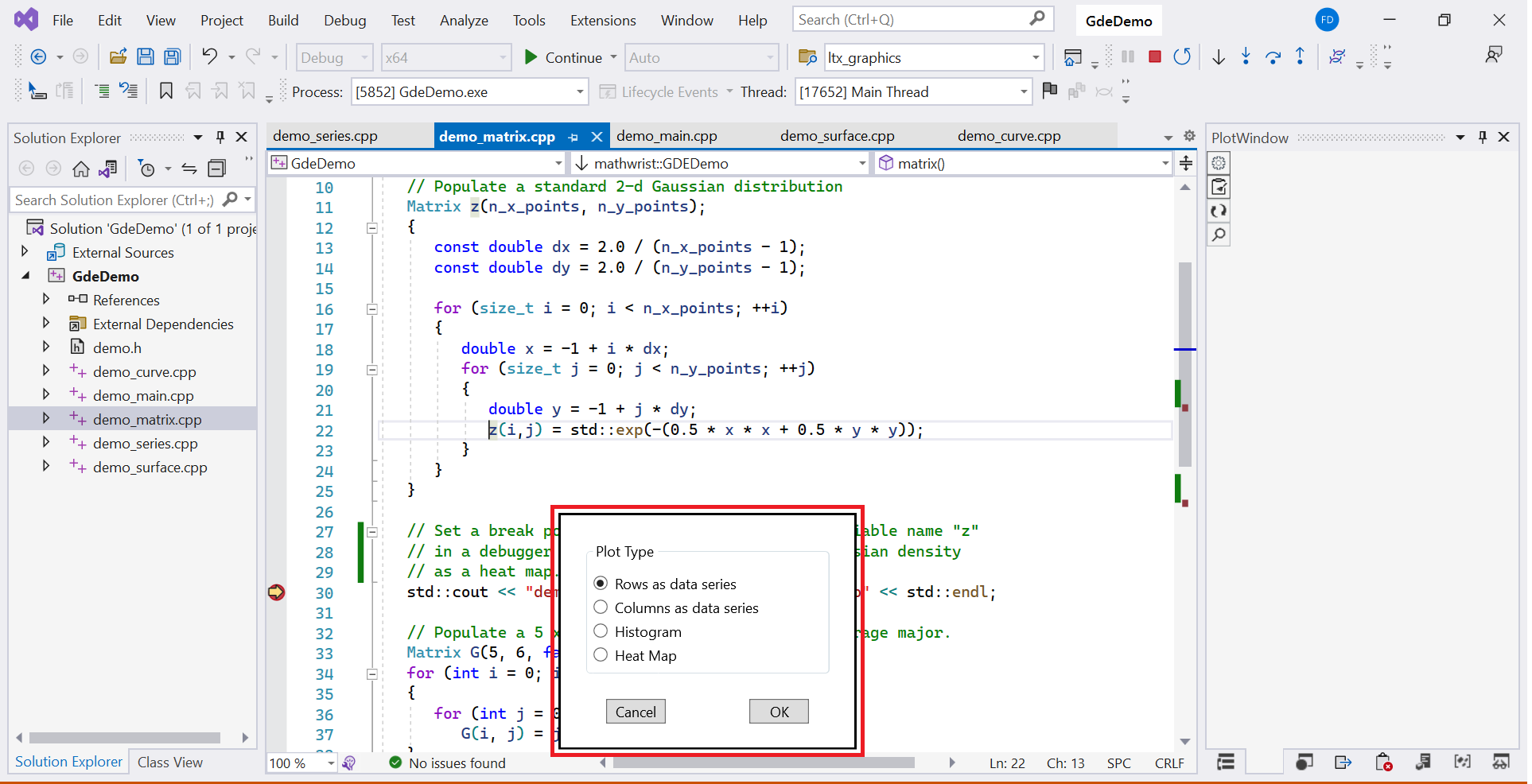Viewport: 1532px width, 784px height.
Task: Pin the Solution Explorer panel
Action: pos(220,138)
